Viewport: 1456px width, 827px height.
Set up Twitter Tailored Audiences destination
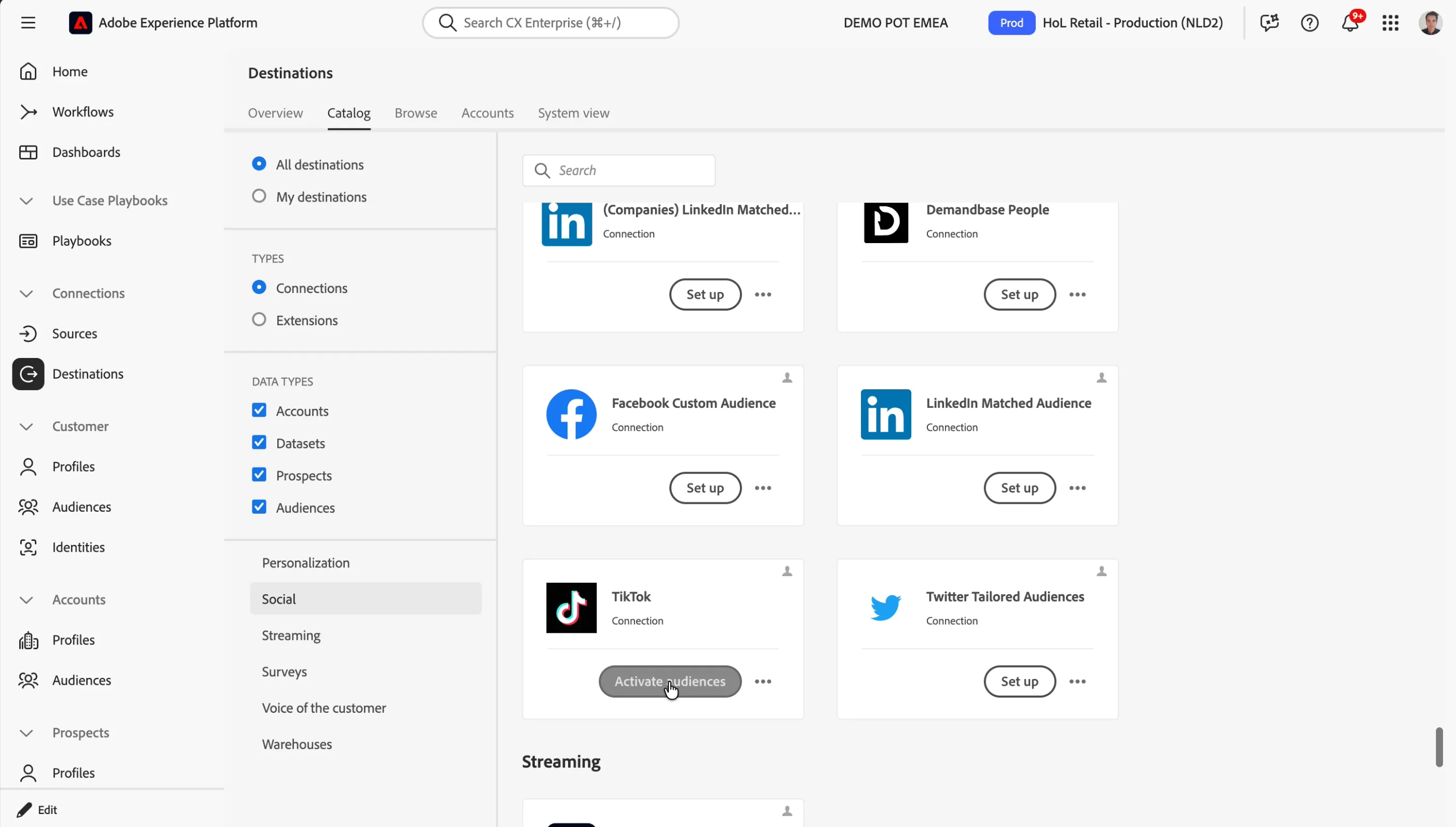point(1019,681)
